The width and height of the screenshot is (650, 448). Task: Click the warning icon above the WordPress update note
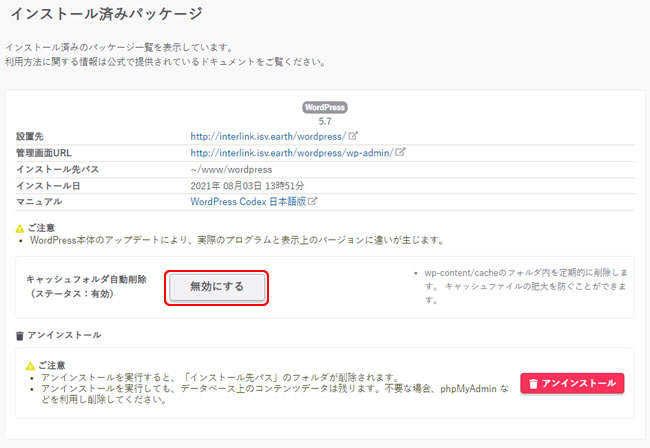[x=20, y=228]
